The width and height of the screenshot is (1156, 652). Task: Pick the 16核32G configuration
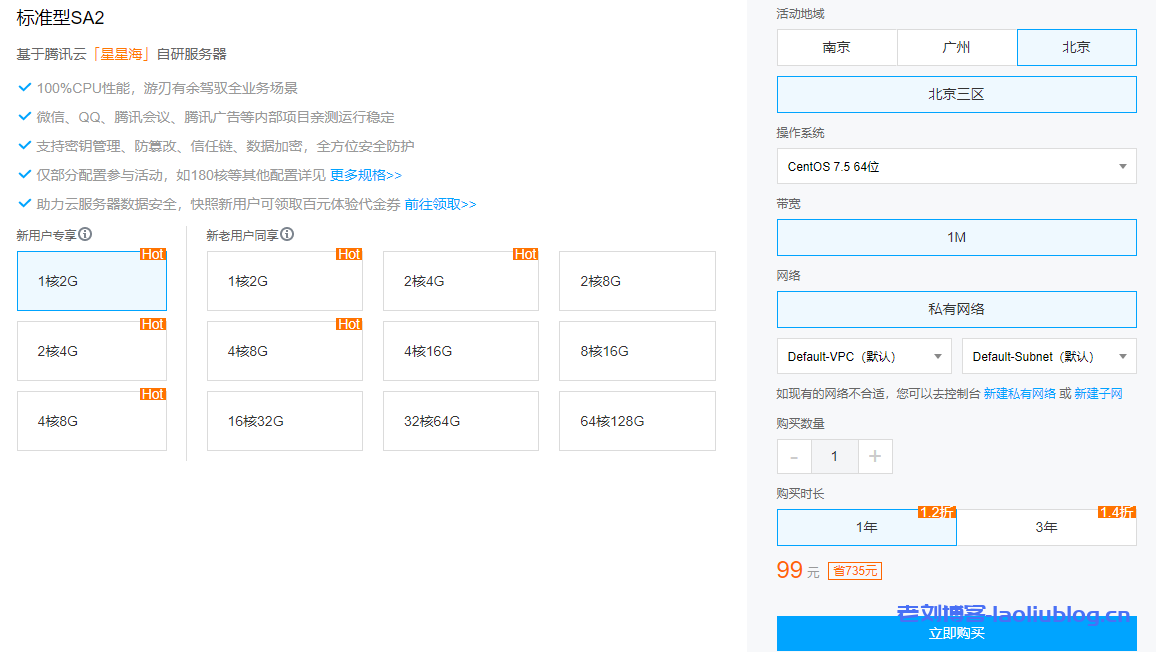284,421
